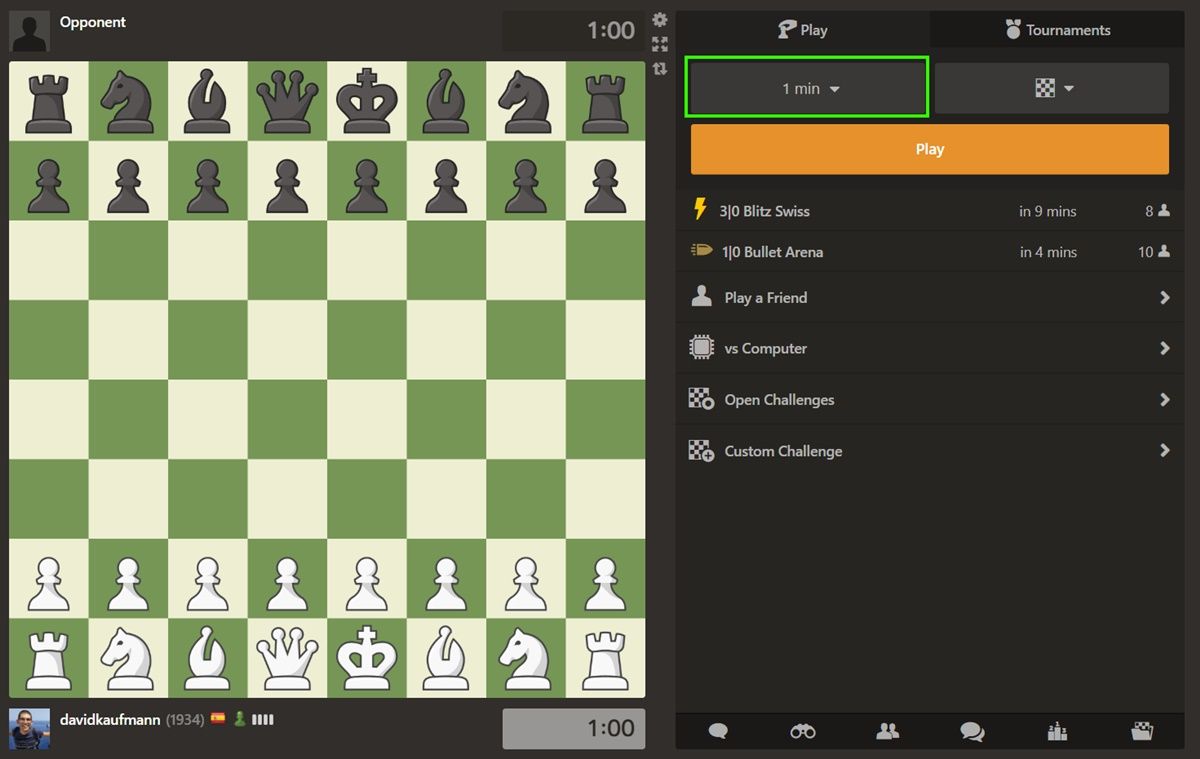Toggle focus mode with four-arrows icon
This screenshot has height=759, width=1200.
659,44
